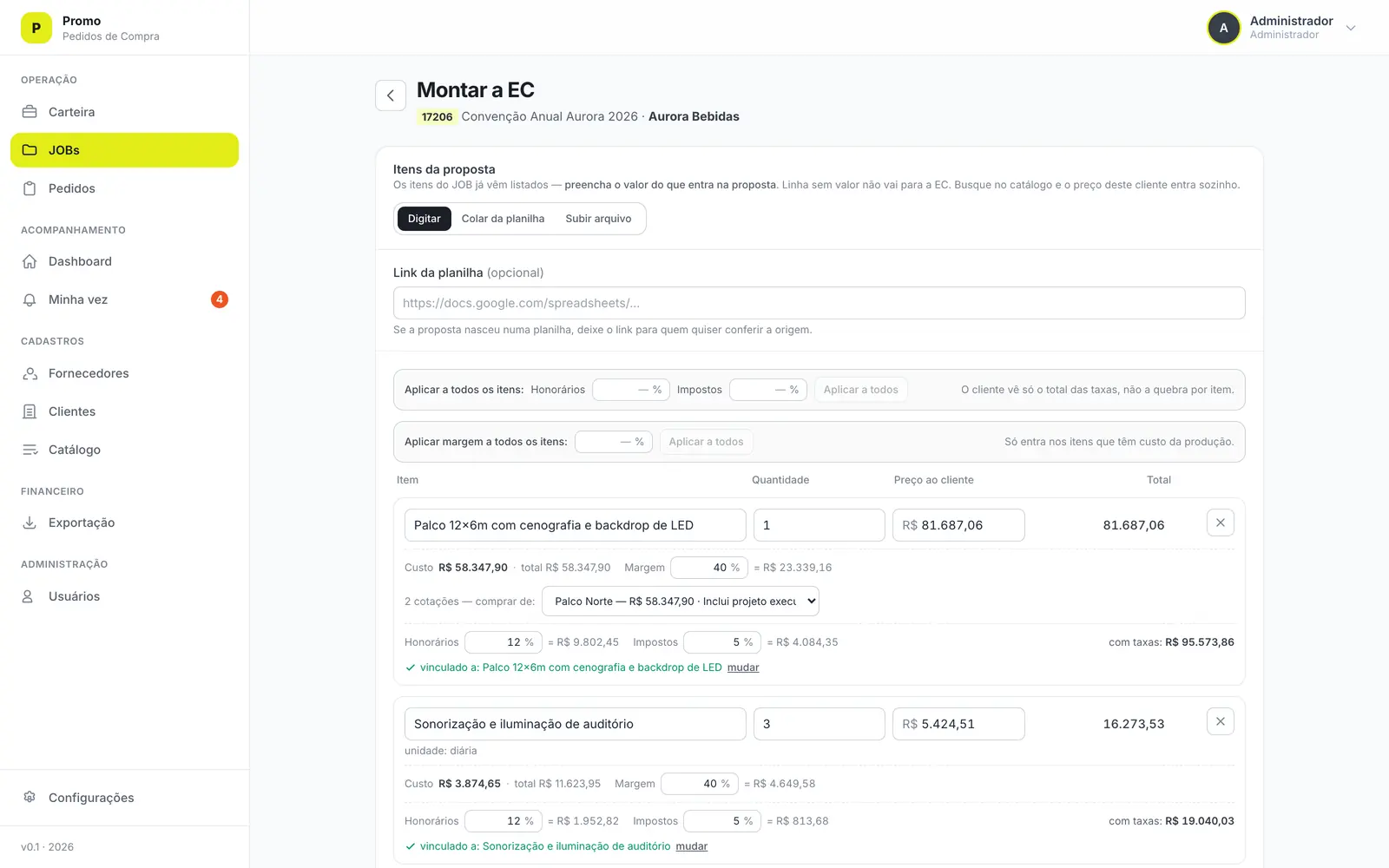Click the JOBs folder icon

[x=30, y=150]
